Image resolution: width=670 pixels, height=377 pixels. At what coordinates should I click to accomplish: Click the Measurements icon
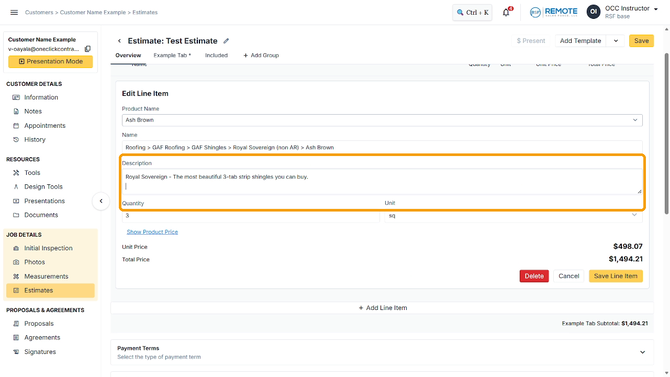pyautogui.click(x=16, y=277)
